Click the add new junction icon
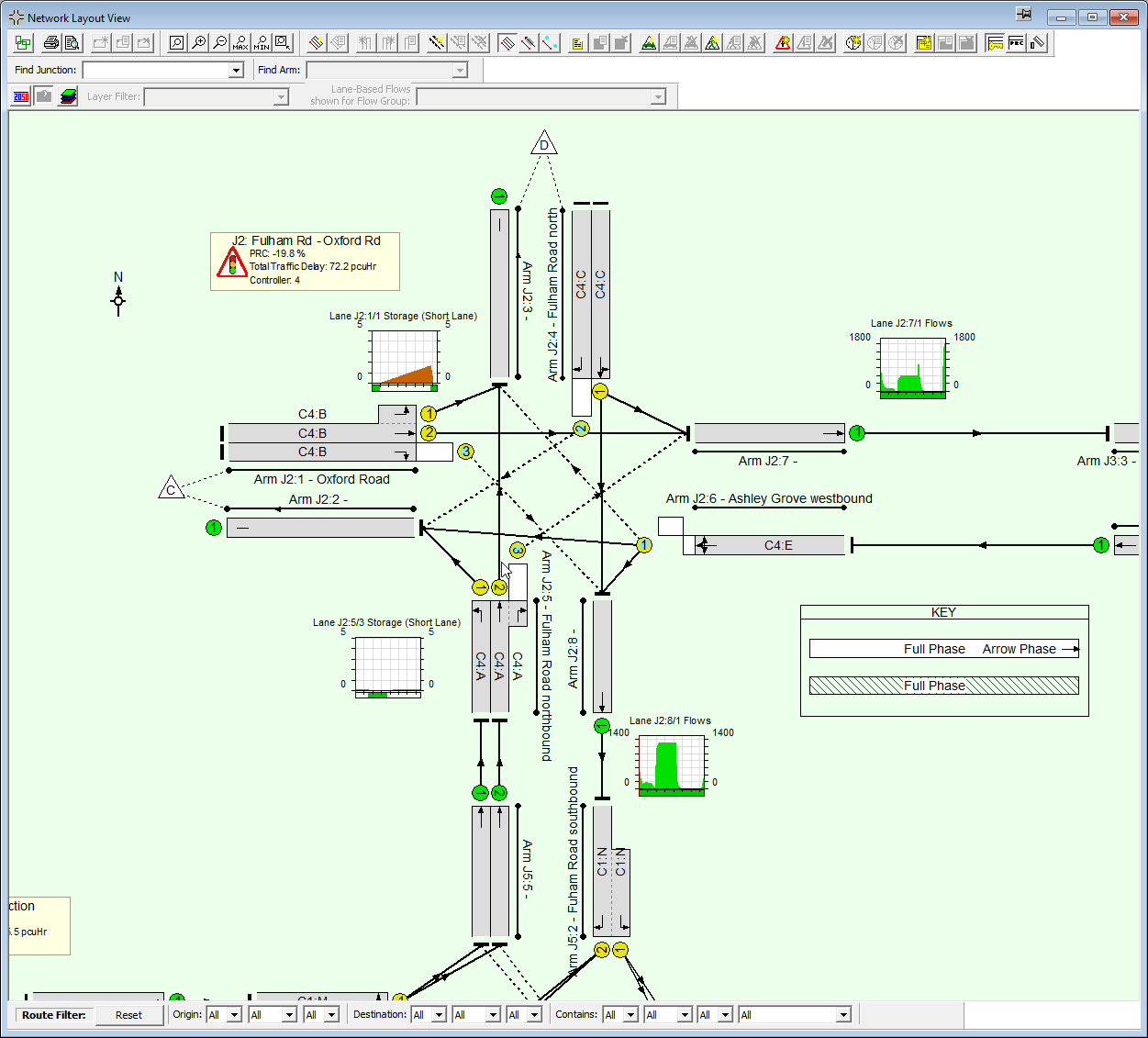This screenshot has width=1148, height=1038. click(101, 42)
